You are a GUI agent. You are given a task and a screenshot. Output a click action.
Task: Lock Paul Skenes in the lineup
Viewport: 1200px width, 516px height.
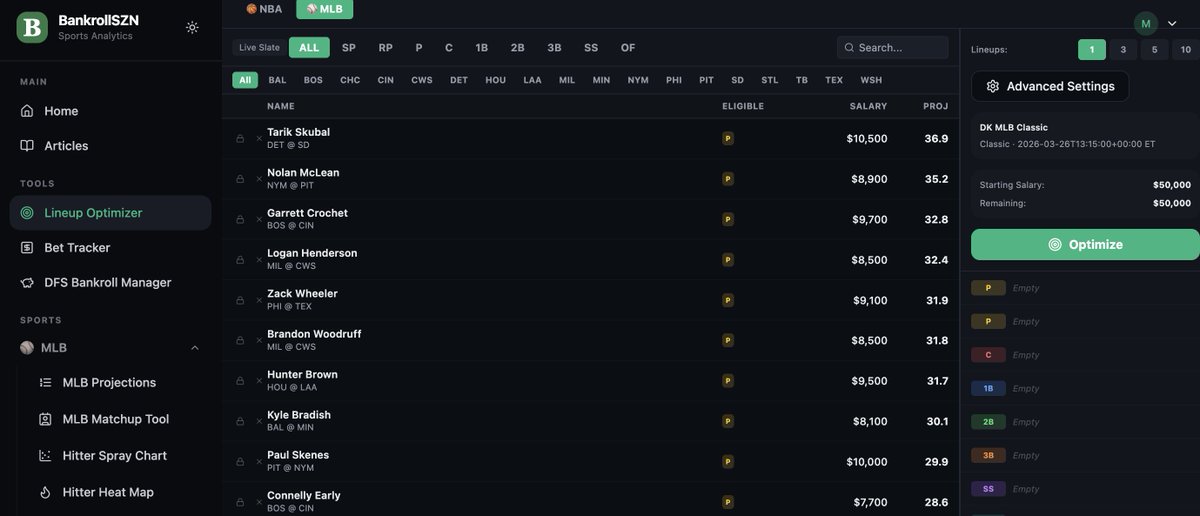pos(240,461)
